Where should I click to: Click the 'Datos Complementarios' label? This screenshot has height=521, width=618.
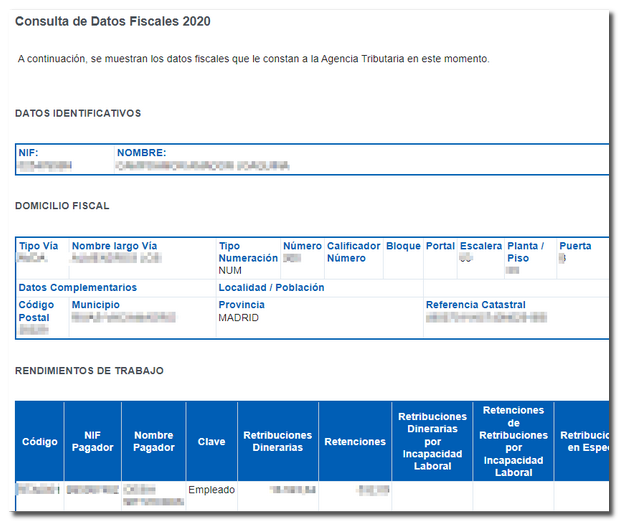pyautogui.click(x=78, y=288)
